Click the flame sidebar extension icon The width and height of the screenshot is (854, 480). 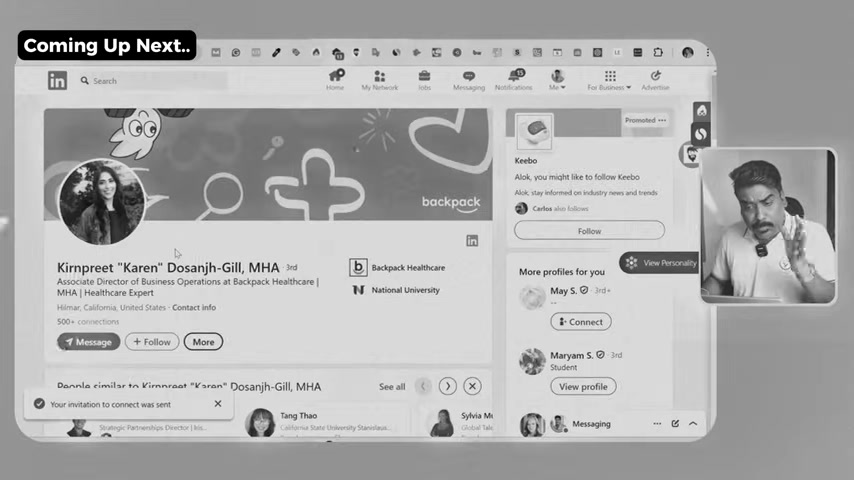tap(702, 111)
